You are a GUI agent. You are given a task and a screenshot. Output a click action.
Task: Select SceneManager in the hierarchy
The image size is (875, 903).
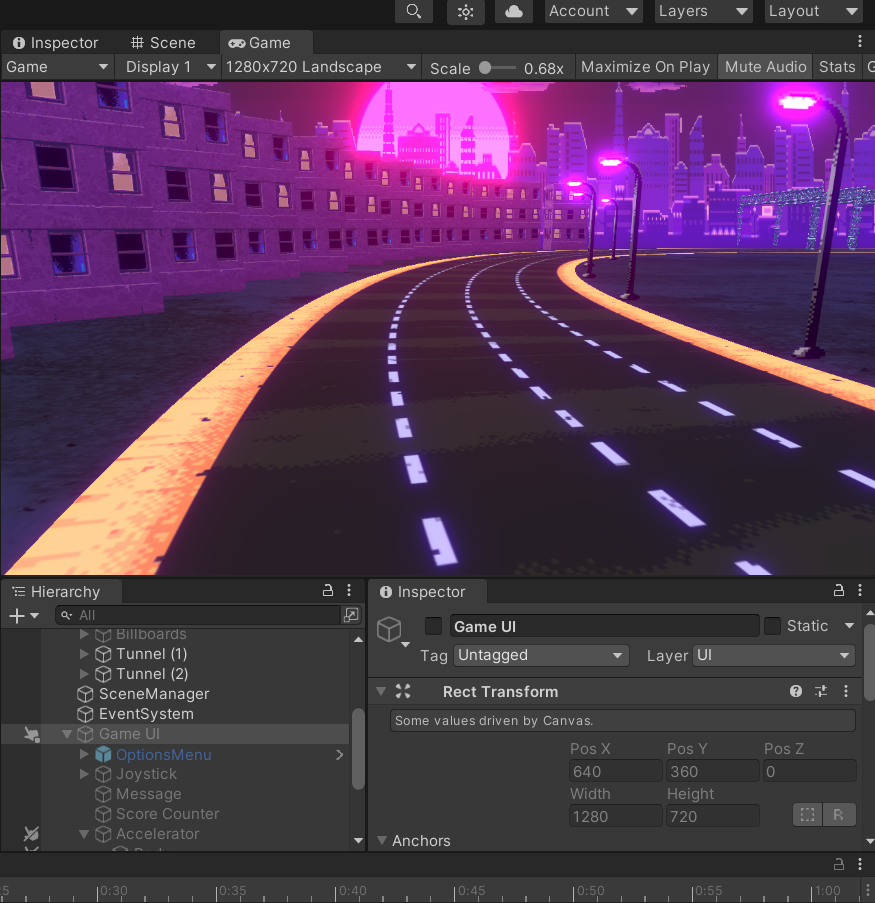click(x=154, y=694)
